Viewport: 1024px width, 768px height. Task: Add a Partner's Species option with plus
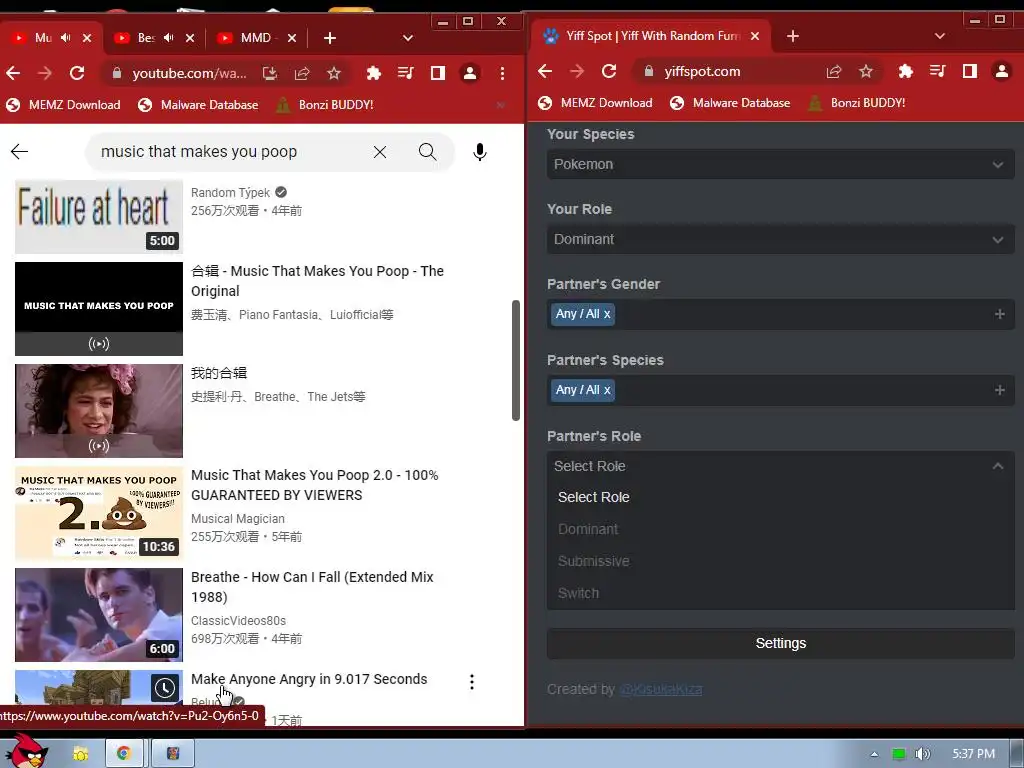pos(999,390)
